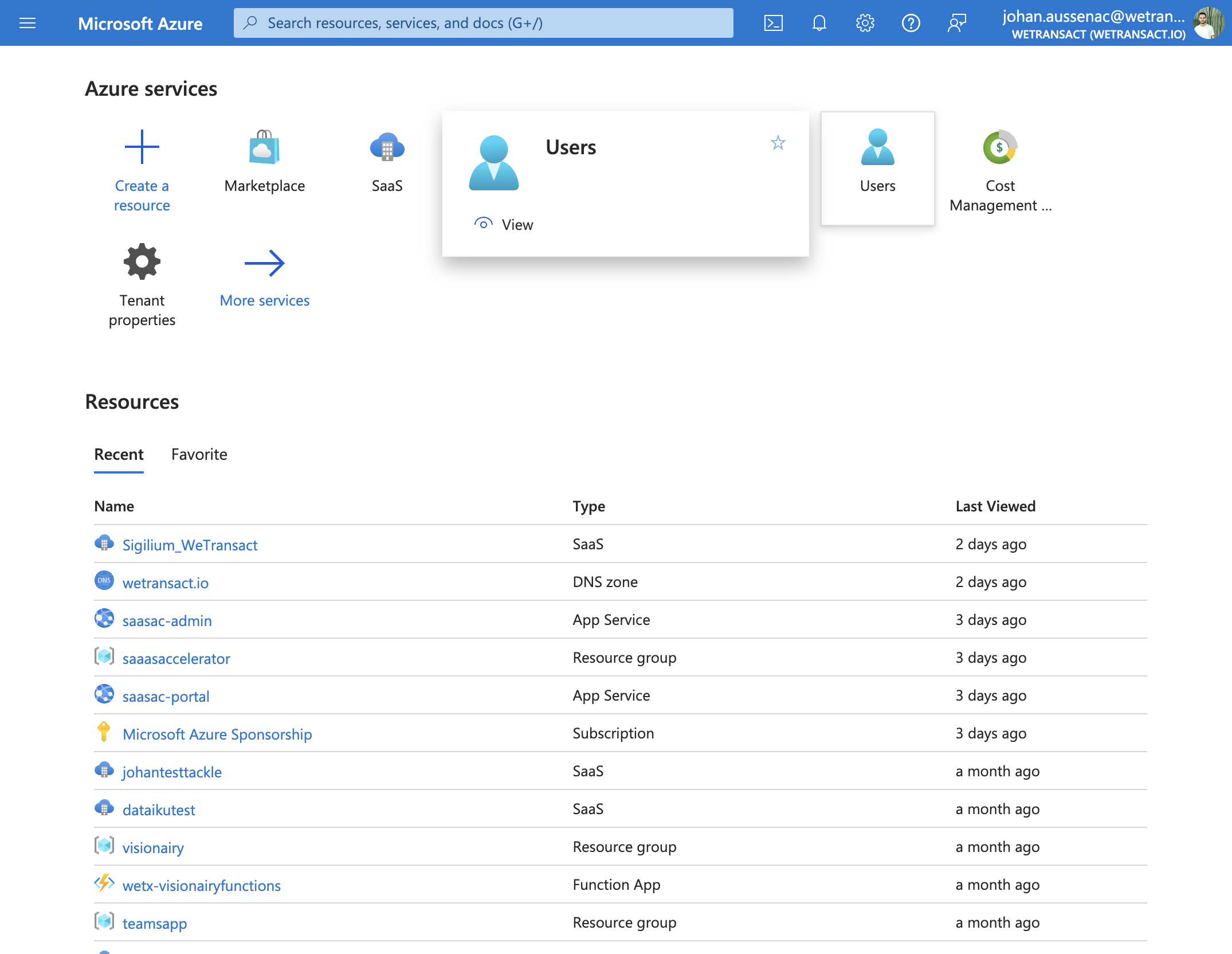The width and height of the screenshot is (1232, 954).
Task: Click the Create a resource plus icon
Action: click(142, 147)
